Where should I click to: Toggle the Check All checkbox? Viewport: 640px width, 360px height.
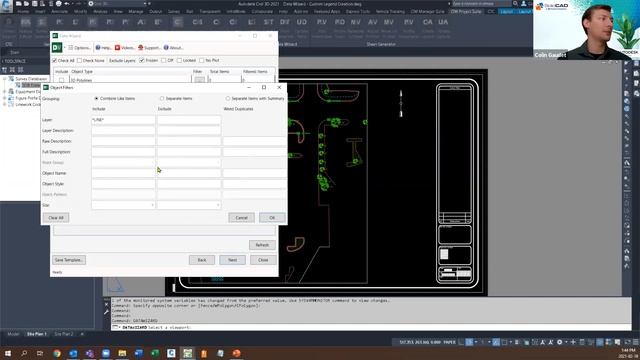click(55, 60)
